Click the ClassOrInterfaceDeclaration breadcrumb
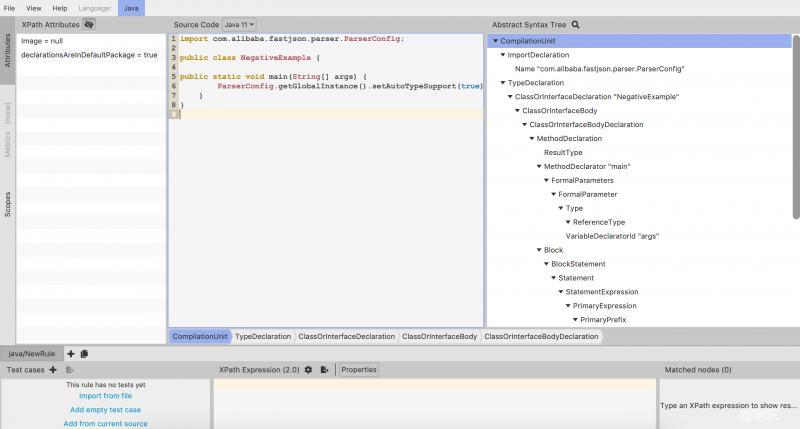800x429 pixels. point(346,337)
